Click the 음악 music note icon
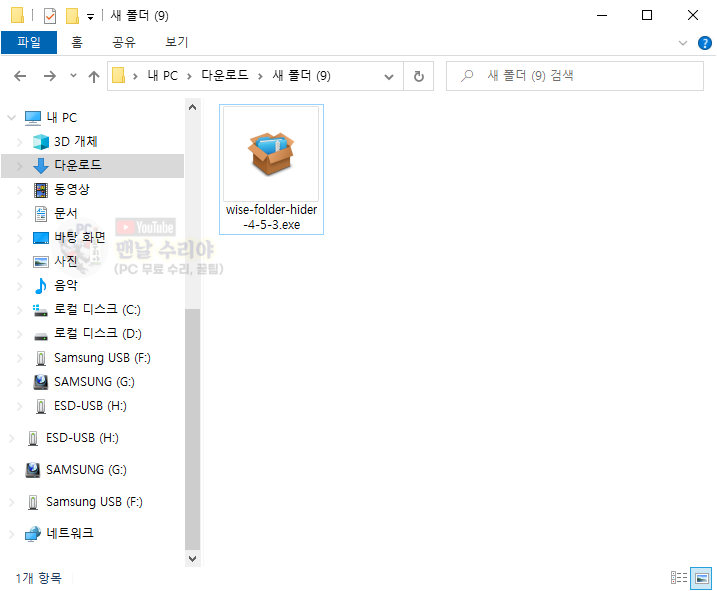Image resolution: width=717 pixels, height=591 pixels. click(41, 285)
